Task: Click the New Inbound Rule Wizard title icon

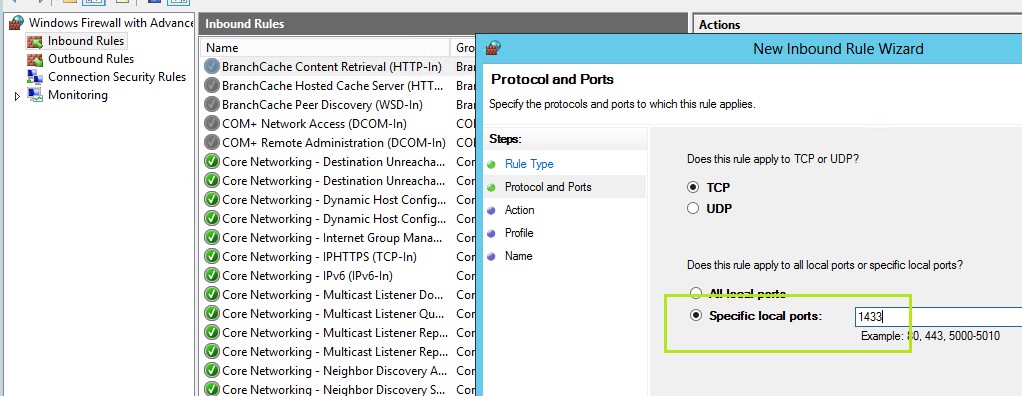Action: [x=494, y=48]
